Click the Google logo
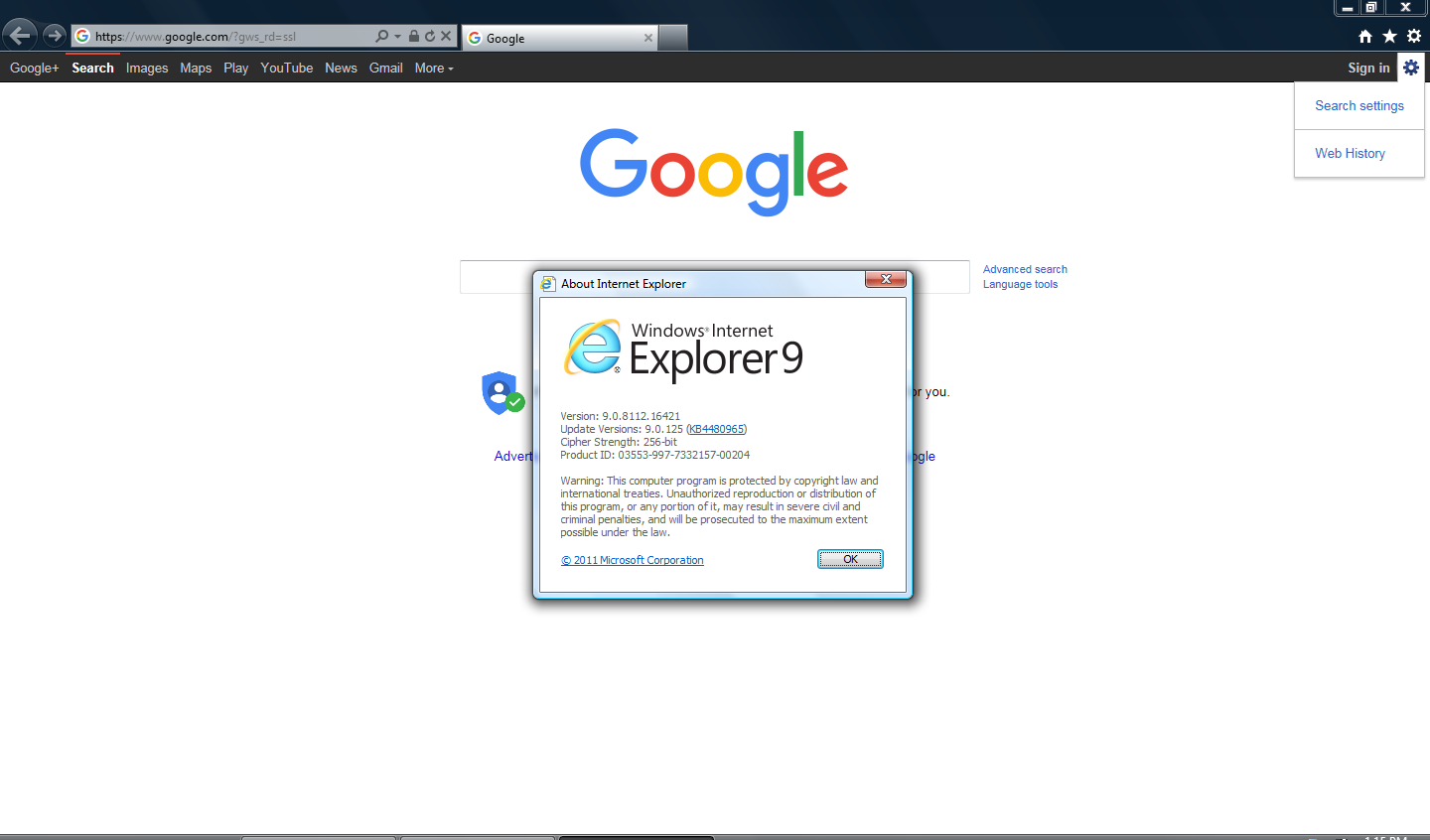This screenshot has height=840, width=1430. point(714,172)
